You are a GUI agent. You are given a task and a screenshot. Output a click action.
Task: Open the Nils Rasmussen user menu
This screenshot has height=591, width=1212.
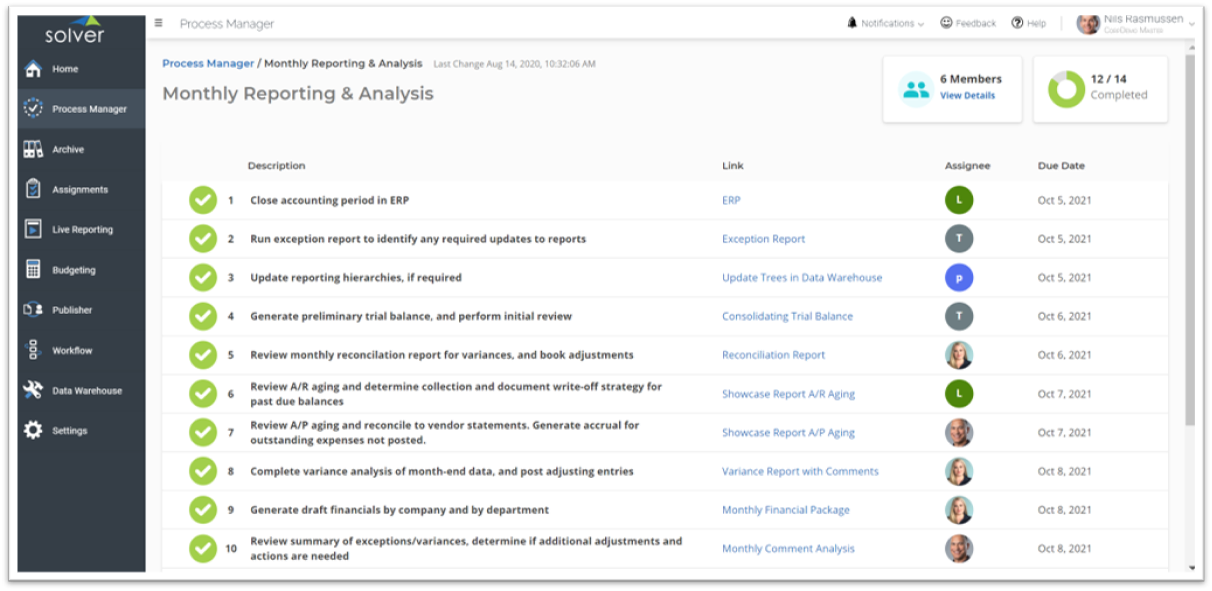(x=1135, y=23)
